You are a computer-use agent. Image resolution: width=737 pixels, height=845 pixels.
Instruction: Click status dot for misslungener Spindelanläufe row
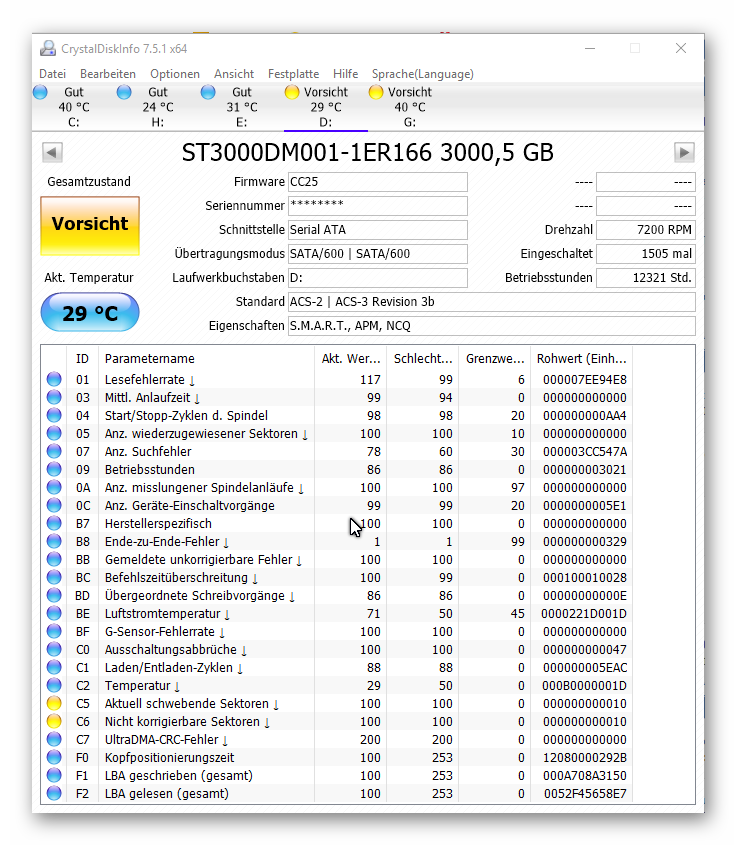click(54, 488)
